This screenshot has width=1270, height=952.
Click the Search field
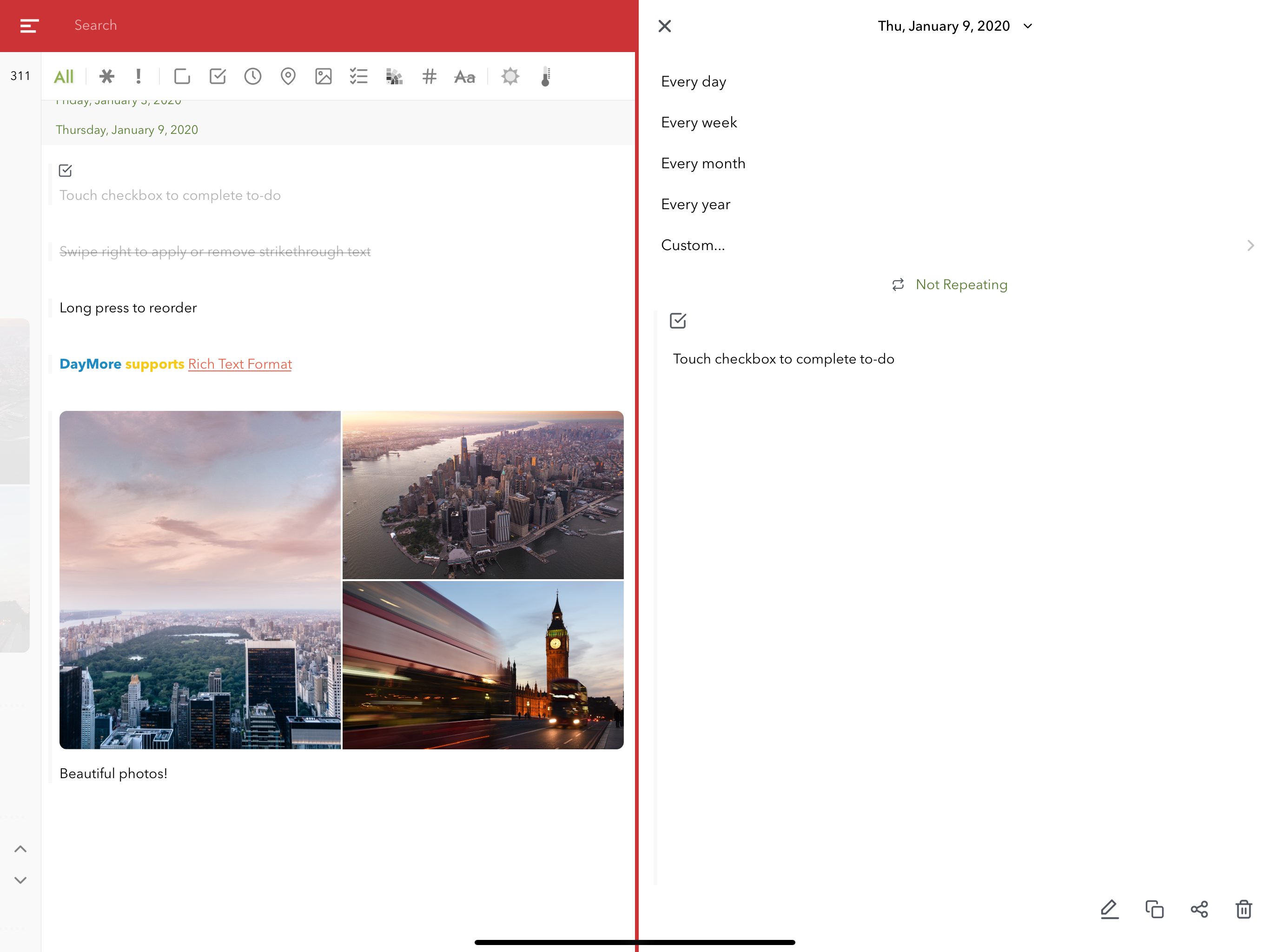[x=96, y=26]
